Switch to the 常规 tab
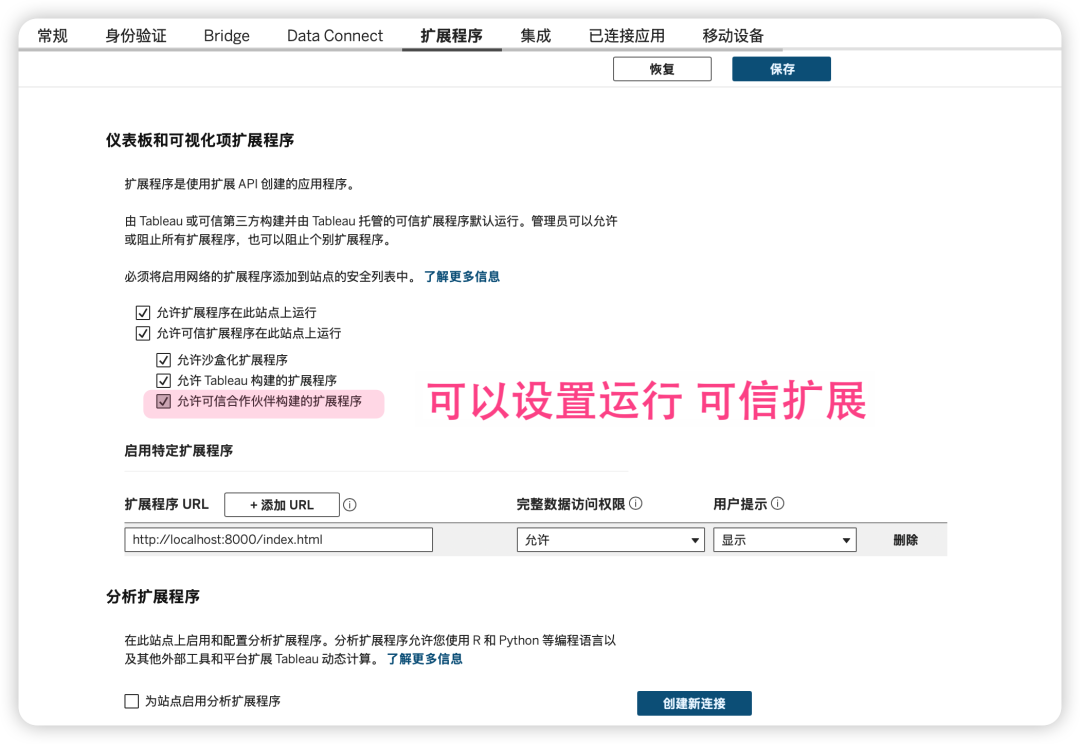This screenshot has height=744, width=1080. point(52,35)
